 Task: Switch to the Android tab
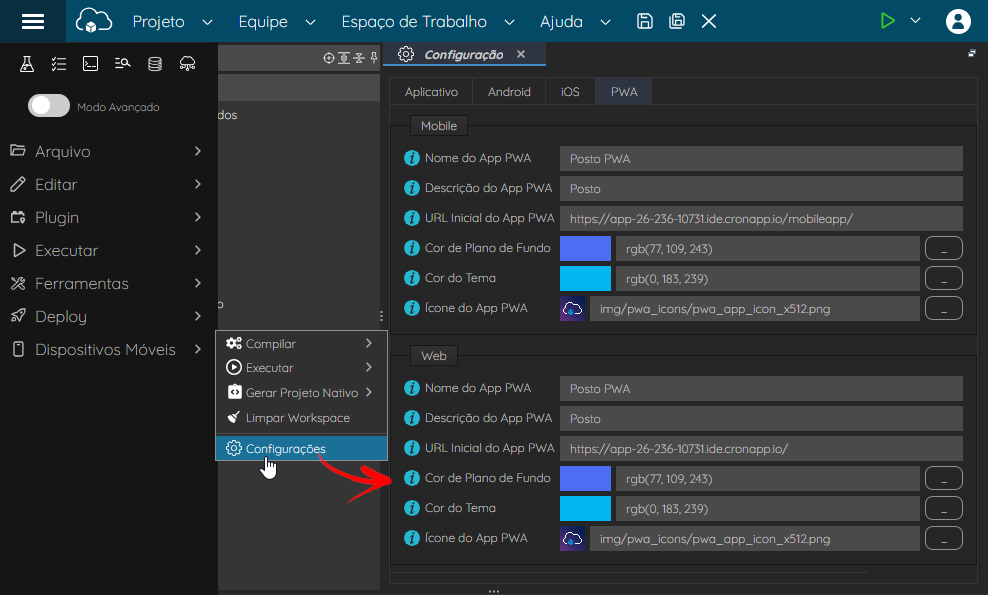tap(509, 92)
